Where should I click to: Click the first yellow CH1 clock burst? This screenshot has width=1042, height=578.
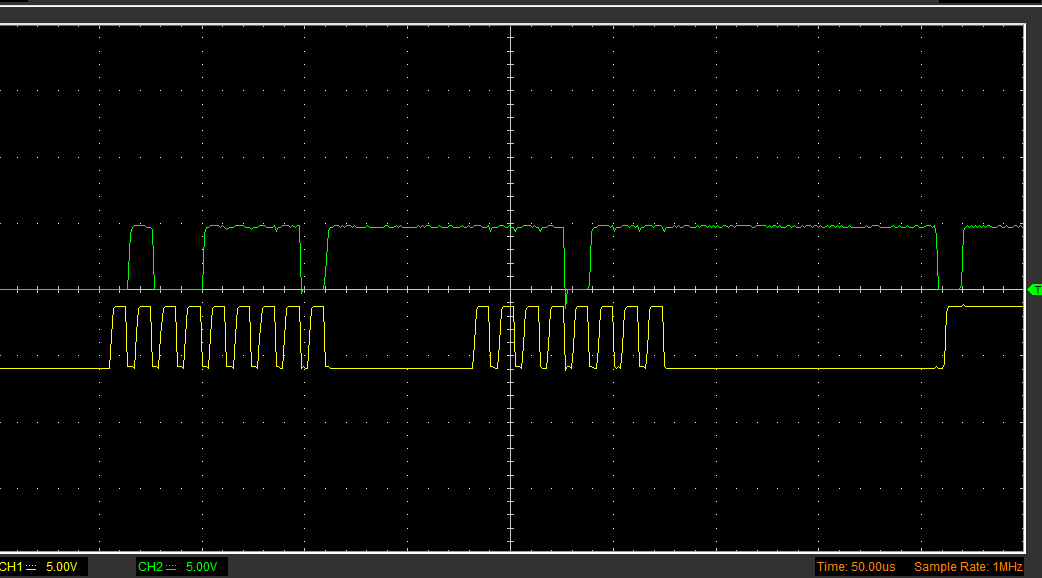click(x=218, y=337)
